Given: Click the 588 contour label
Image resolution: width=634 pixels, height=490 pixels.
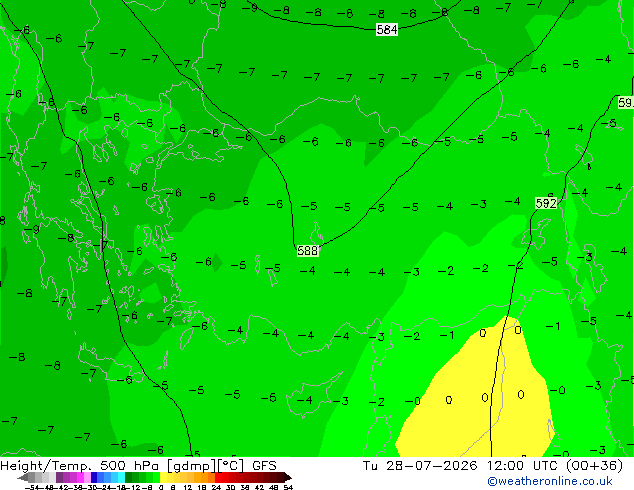Looking at the screenshot, I should pos(308,251).
